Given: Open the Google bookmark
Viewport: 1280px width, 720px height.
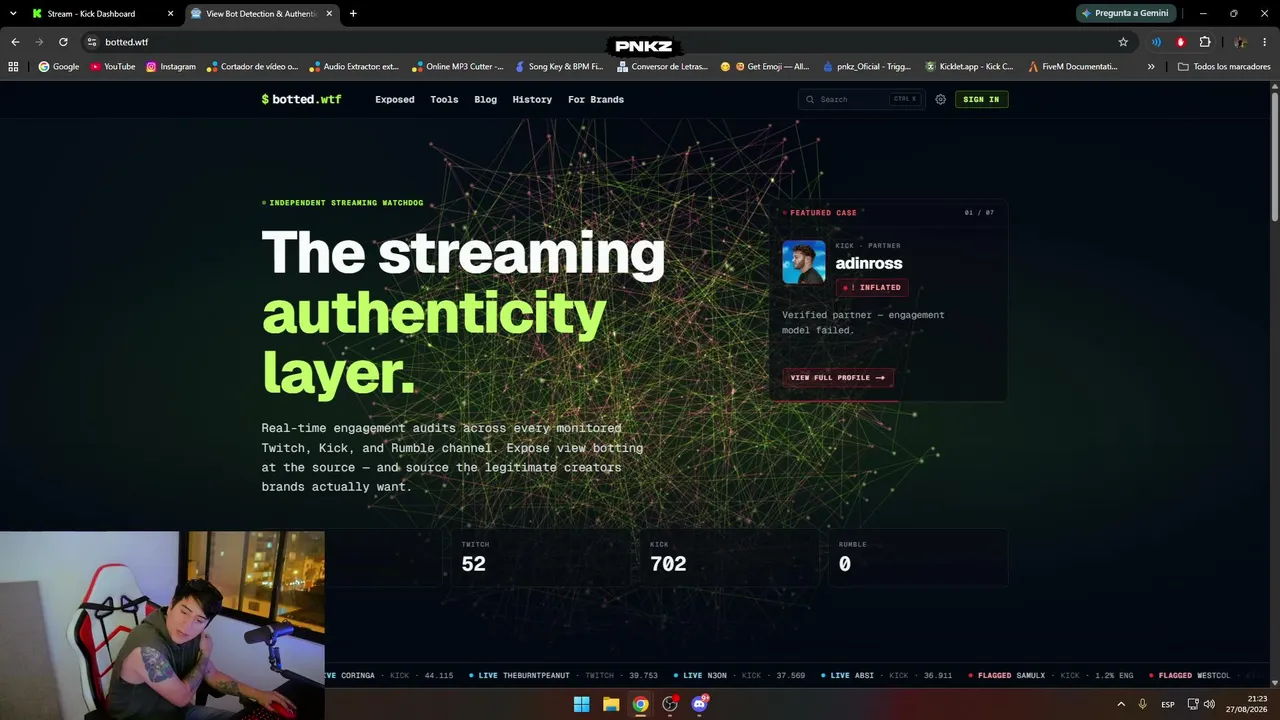Looking at the screenshot, I should [59, 67].
